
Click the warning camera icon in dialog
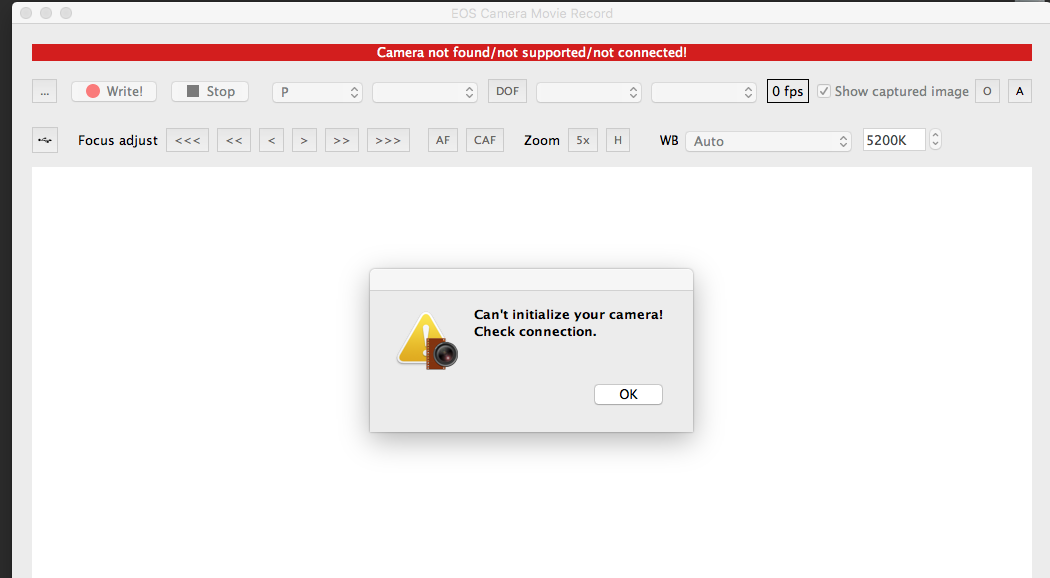pos(428,342)
